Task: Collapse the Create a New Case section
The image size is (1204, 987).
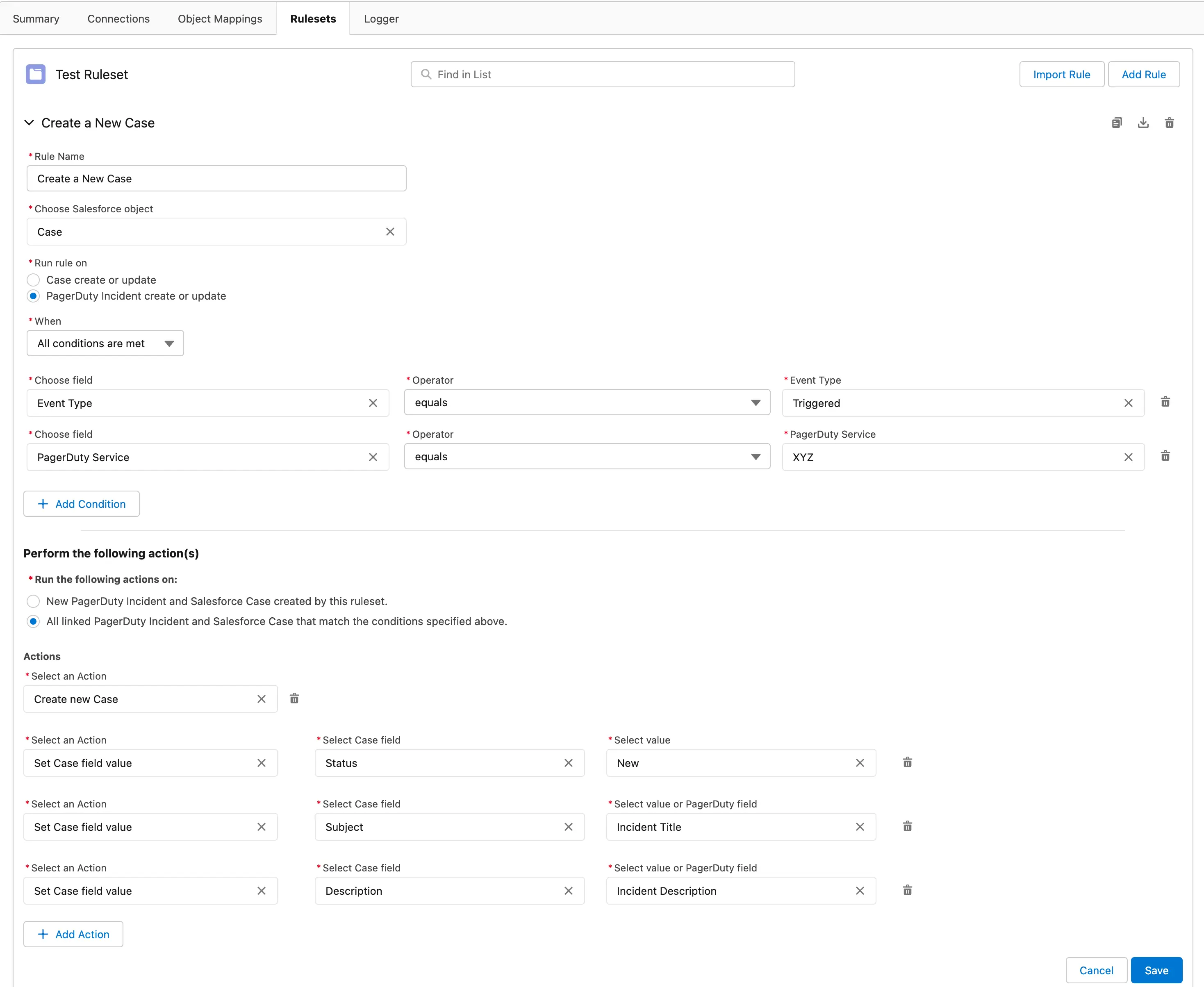Action: [29, 123]
